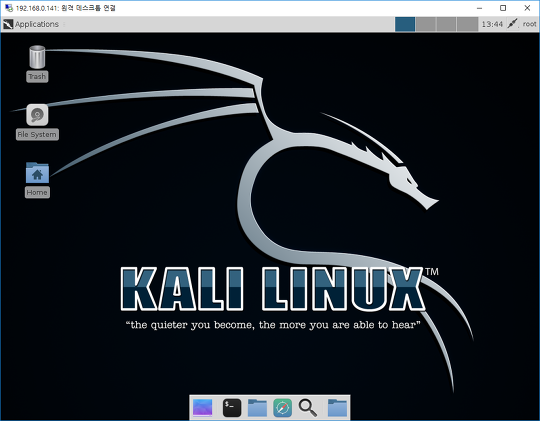Close the remote desktop connection window
The width and height of the screenshot is (540, 421).
click(527, 8)
